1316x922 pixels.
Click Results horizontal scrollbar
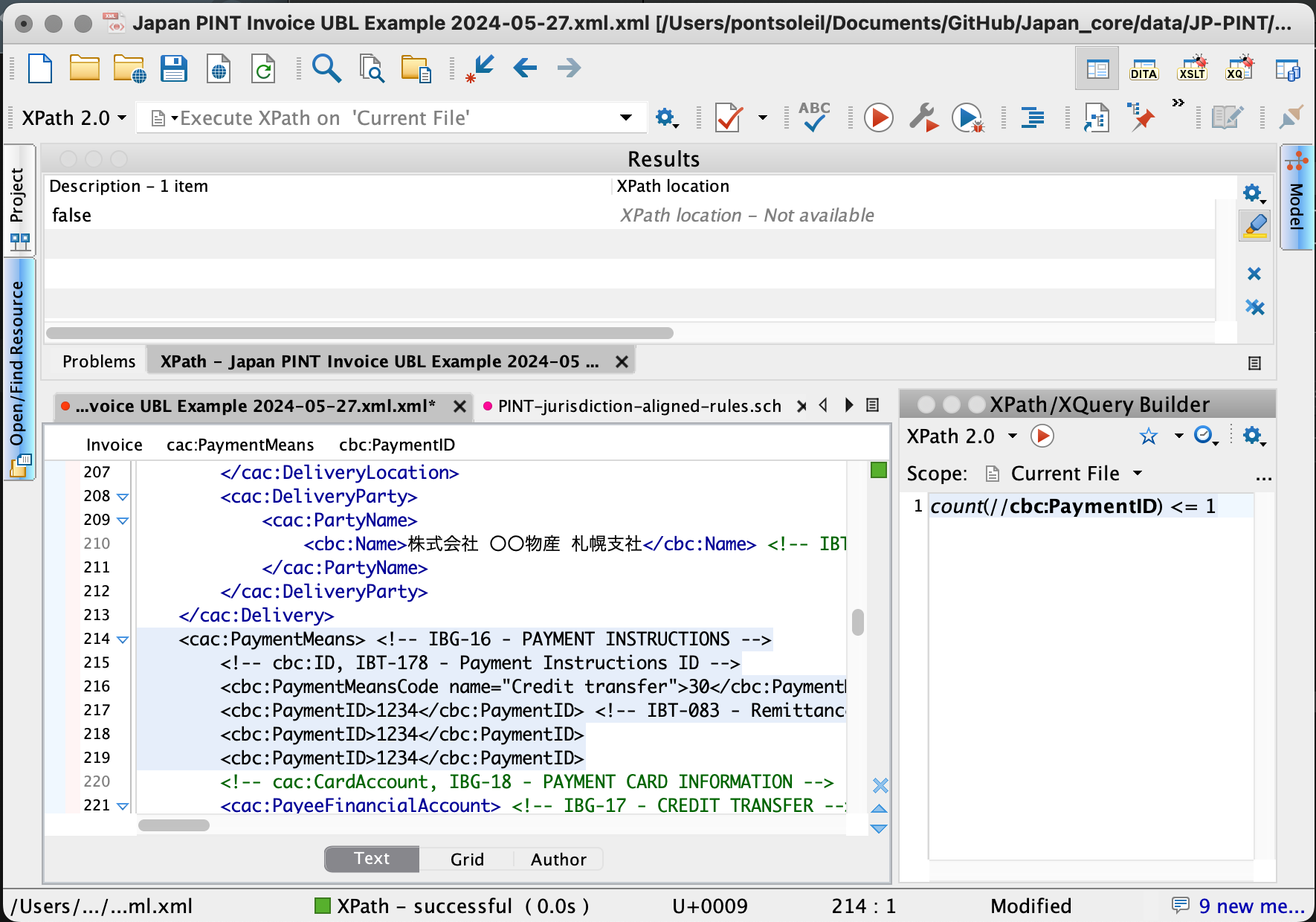[x=360, y=333]
